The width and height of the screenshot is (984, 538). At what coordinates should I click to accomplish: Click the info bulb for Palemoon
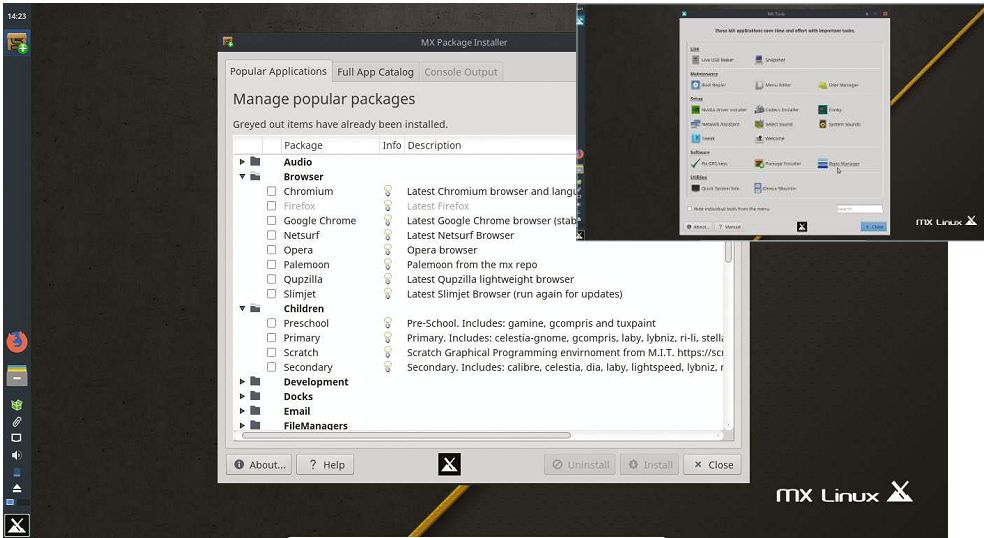(x=388, y=264)
